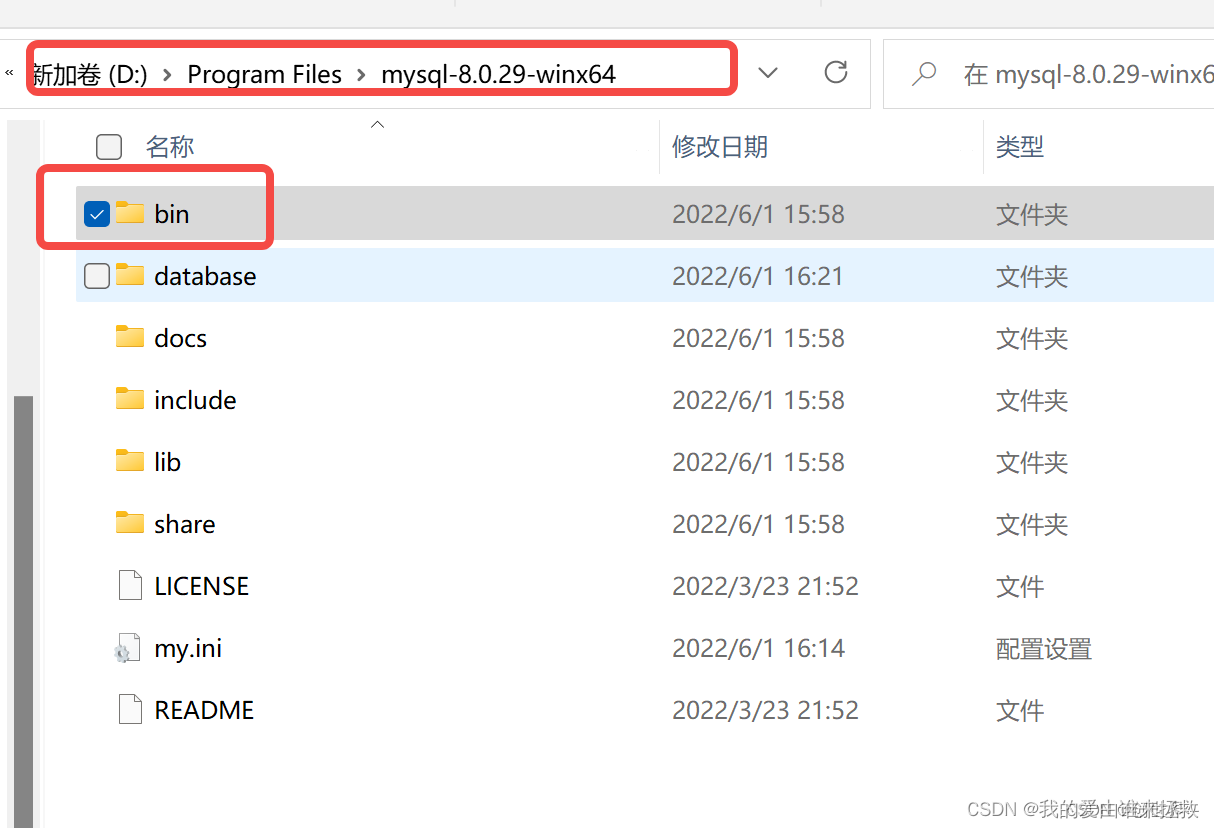Toggle the select-all checkbox in header
The height and width of the screenshot is (828, 1214).
[109, 147]
